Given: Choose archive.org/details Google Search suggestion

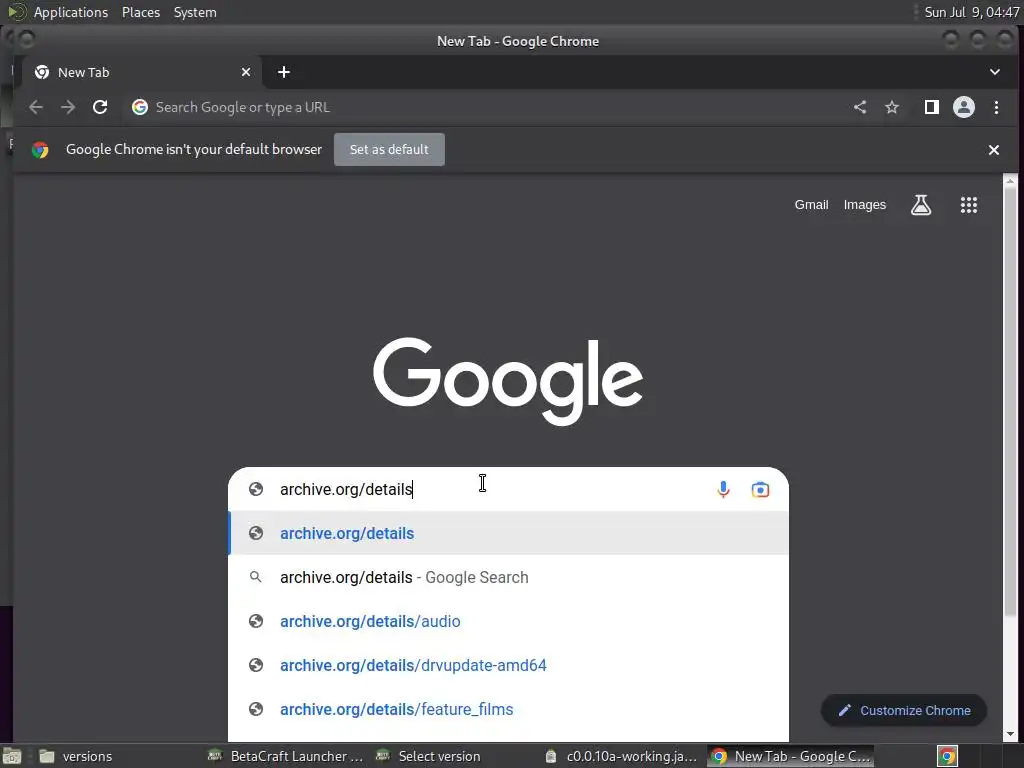Looking at the screenshot, I should point(508,577).
